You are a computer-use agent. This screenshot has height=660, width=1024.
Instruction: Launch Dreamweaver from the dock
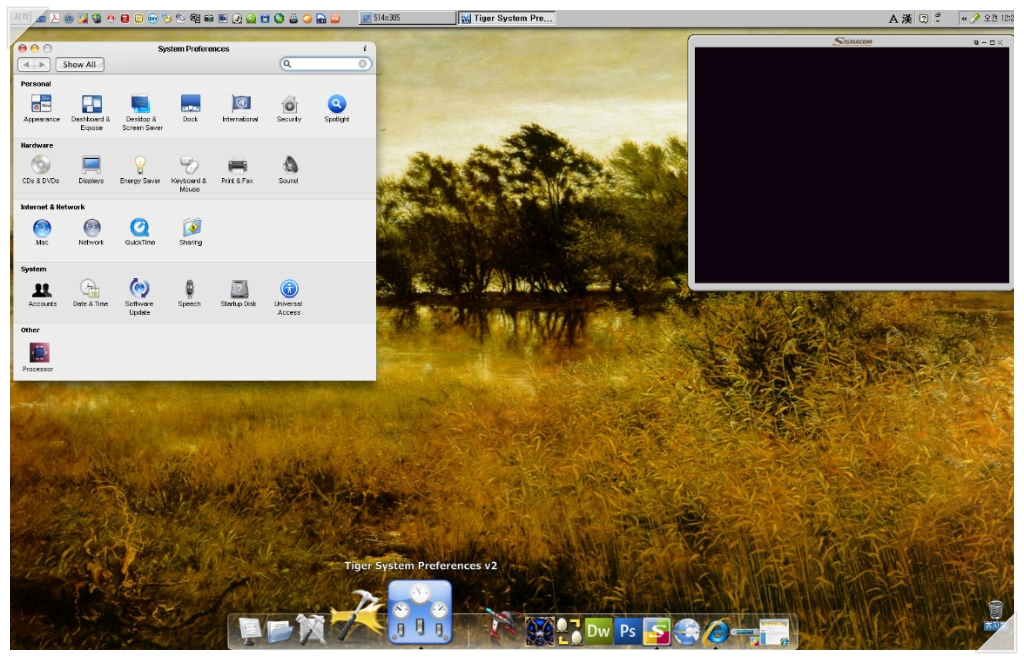[598, 631]
